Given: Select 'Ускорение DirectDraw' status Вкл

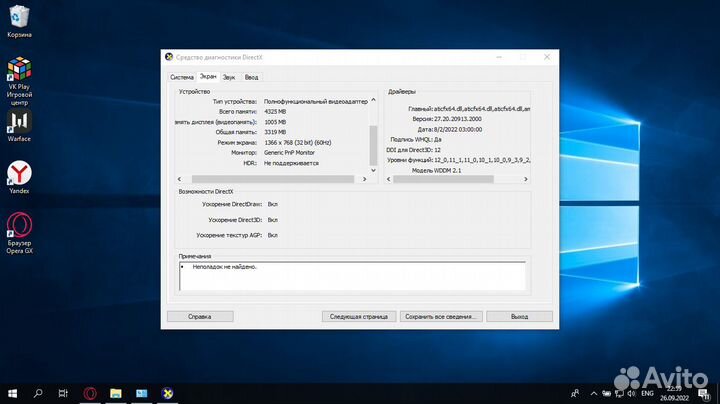Looking at the screenshot, I should [272, 204].
